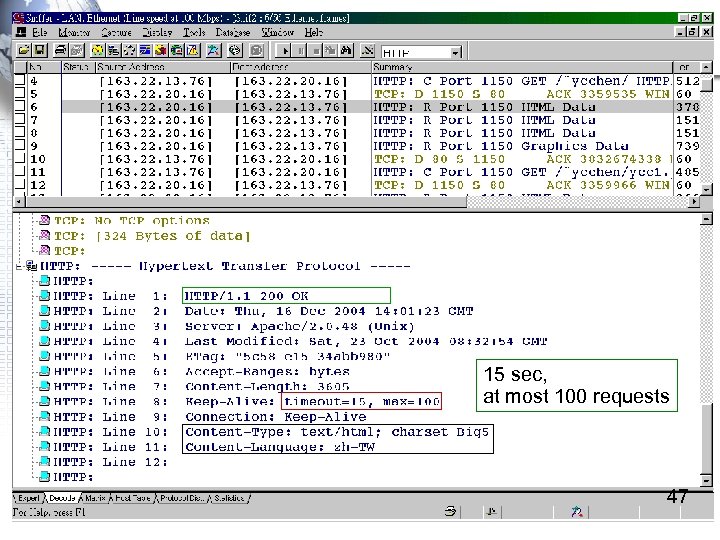
Task: Switch to the Statistics tab
Action: click(228, 497)
